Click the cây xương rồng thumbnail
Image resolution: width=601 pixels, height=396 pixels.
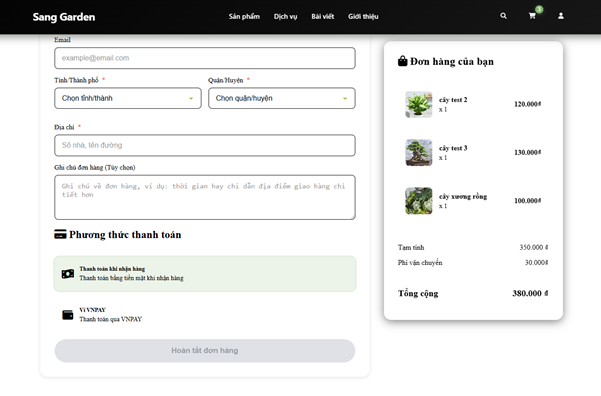point(419,201)
